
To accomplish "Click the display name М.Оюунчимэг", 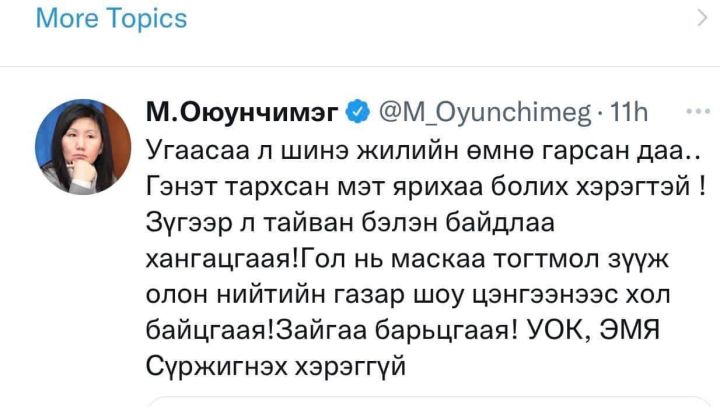I will [x=240, y=114].
